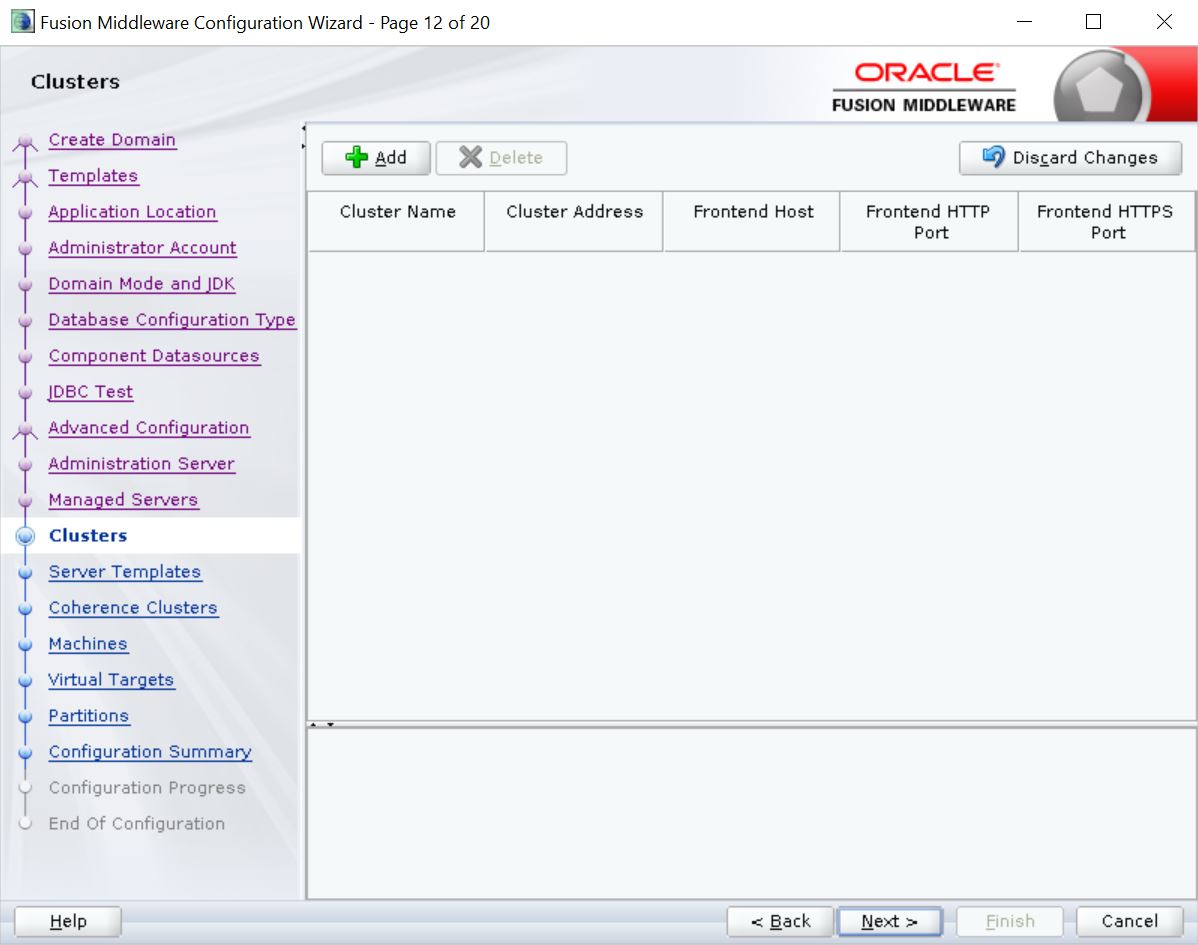This screenshot has height=945, width=1198.
Task: Click the wizard application icon in title bar
Action: [x=22, y=21]
